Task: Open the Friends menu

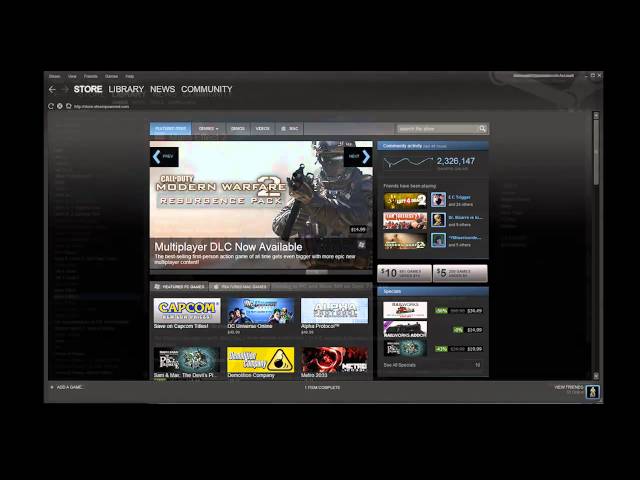Action: coord(91,76)
